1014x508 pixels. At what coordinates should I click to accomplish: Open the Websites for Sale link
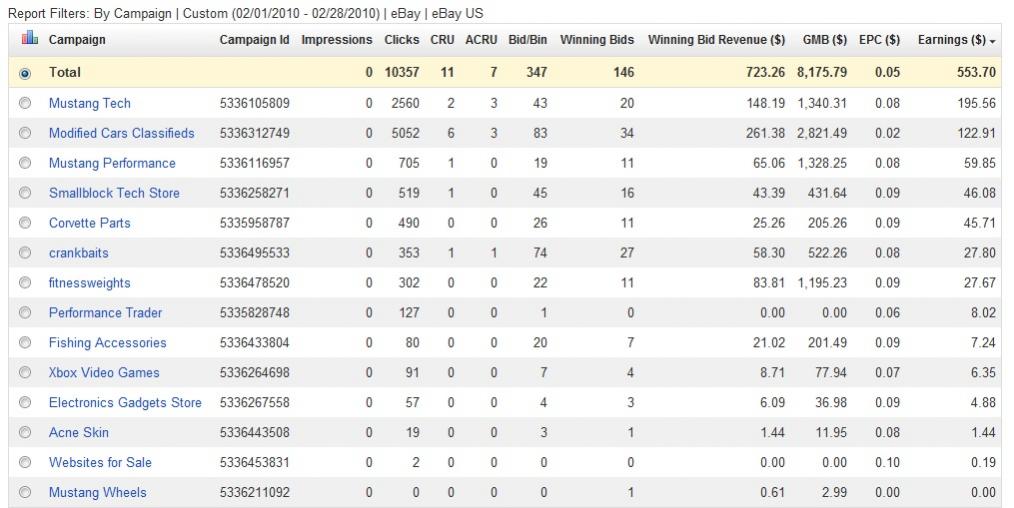[101, 463]
